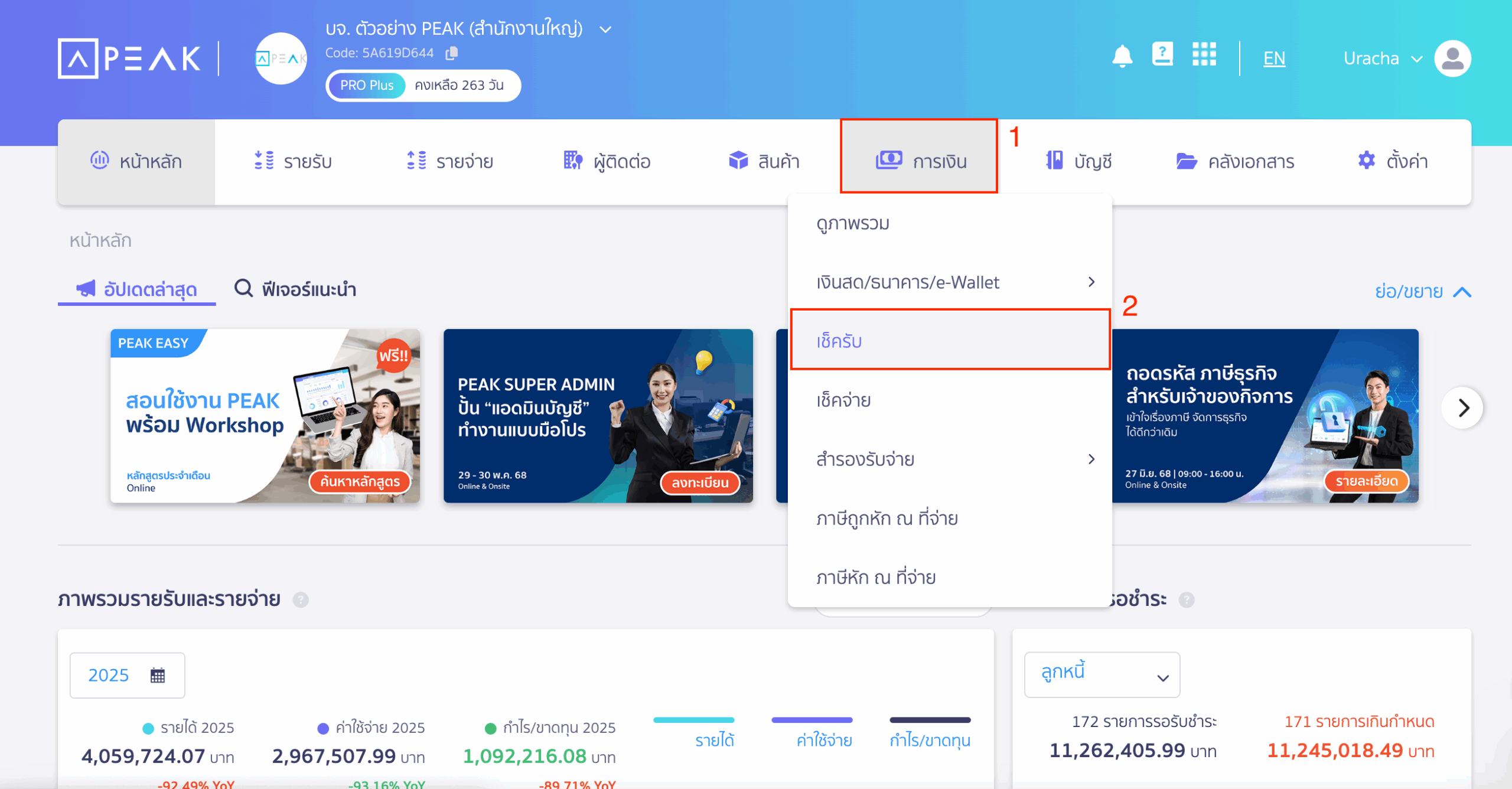Click the กำไร/ขาดทุน 2025 amount 1,092,216.08
Viewport: 1512px width, 789px height.
pyautogui.click(x=524, y=756)
